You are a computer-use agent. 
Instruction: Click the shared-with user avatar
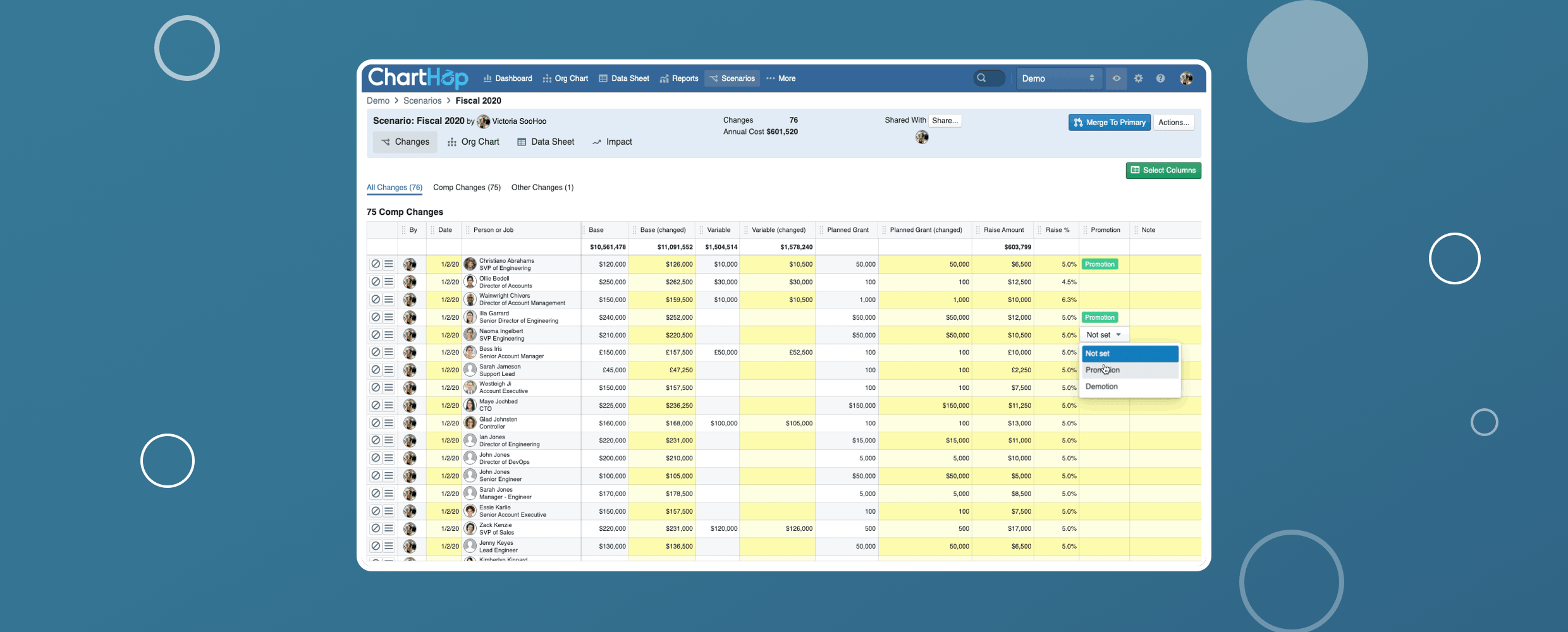[x=922, y=137]
